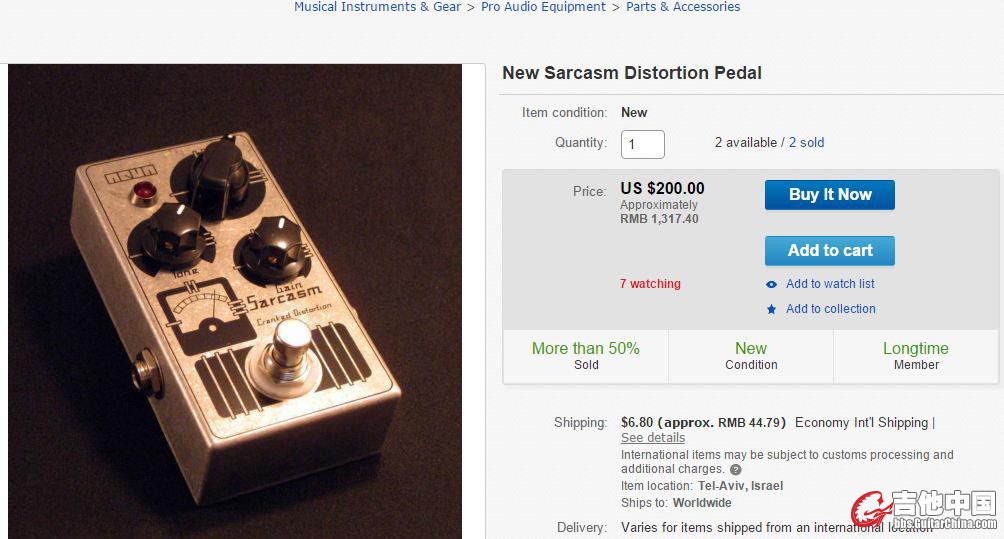The height and width of the screenshot is (539, 1004).
Task: Open the "2 sold" link
Action: click(x=806, y=143)
